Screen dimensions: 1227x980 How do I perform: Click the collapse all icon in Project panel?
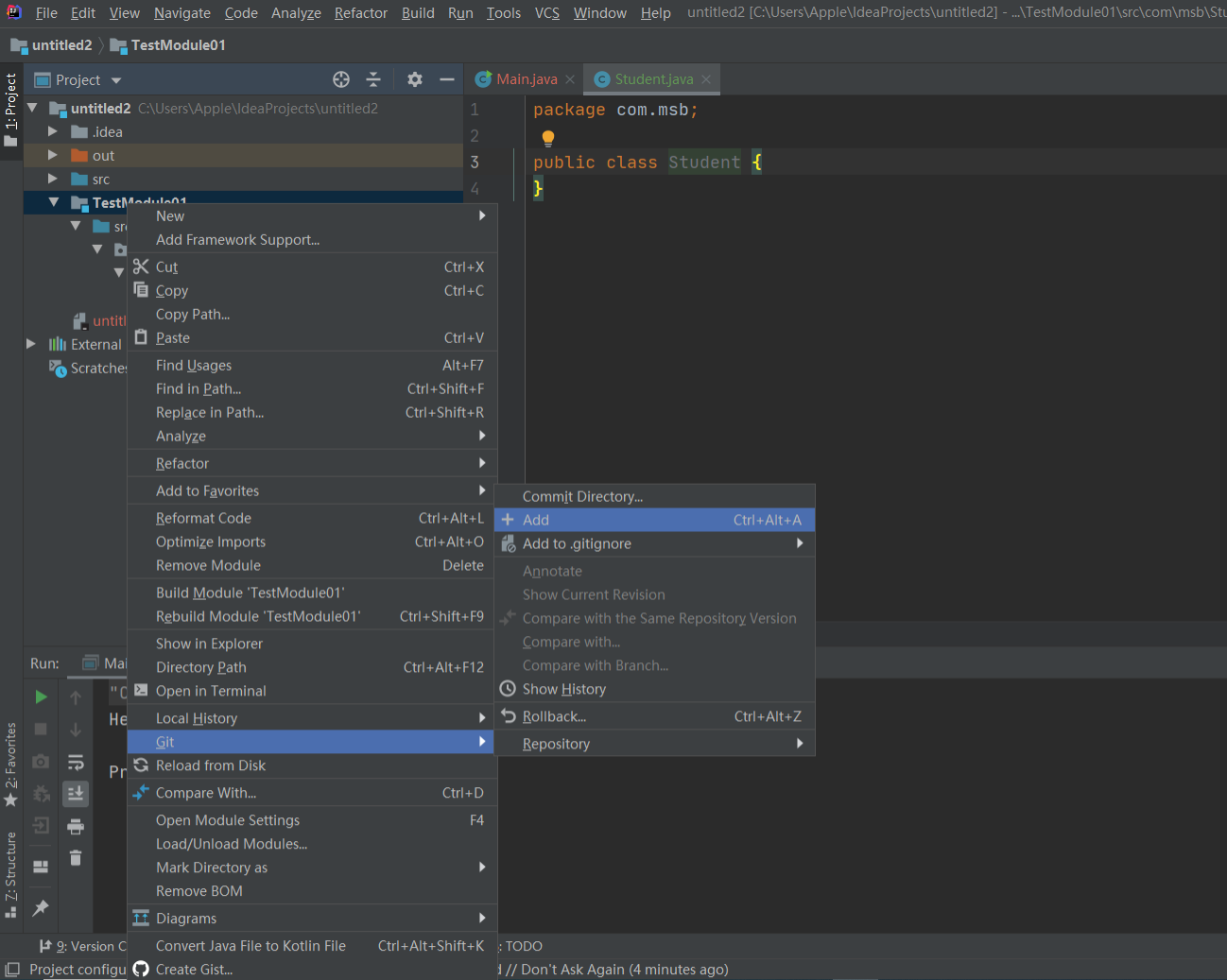pyautogui.click(x=373, y=79)
